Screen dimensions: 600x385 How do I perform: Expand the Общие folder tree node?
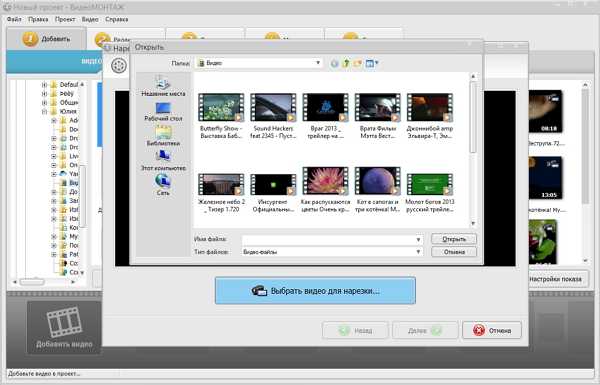tap(44, 103)
